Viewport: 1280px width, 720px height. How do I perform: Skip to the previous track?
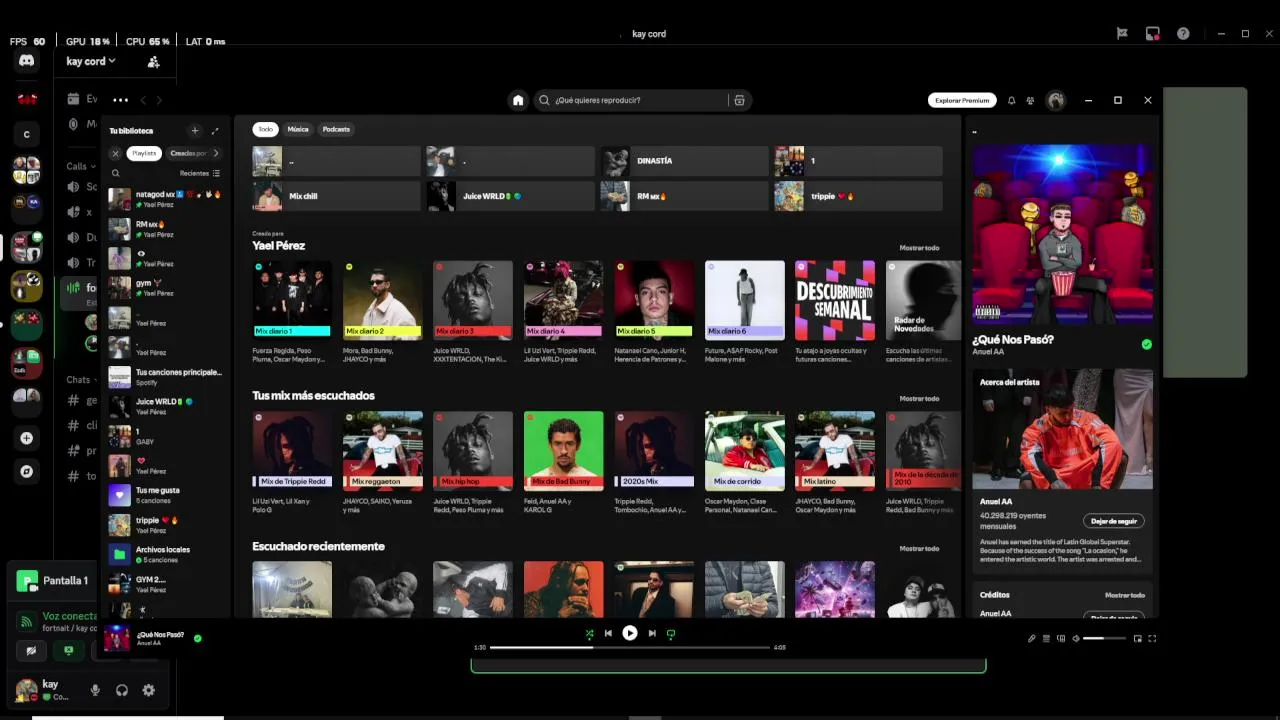608,633
